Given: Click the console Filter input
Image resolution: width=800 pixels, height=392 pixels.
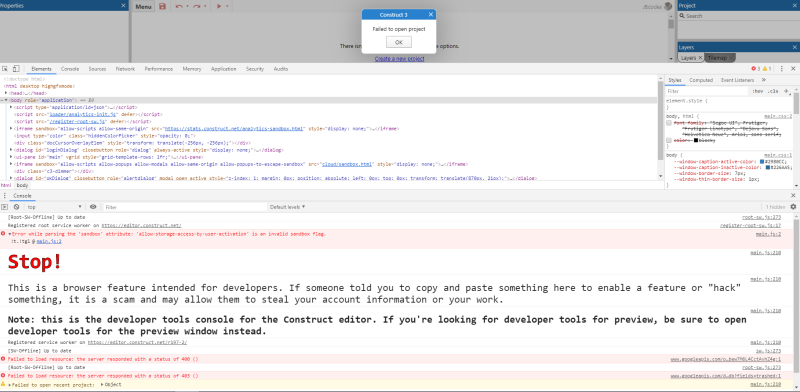Looking at the screenshot, I should (x=185, y=207).
